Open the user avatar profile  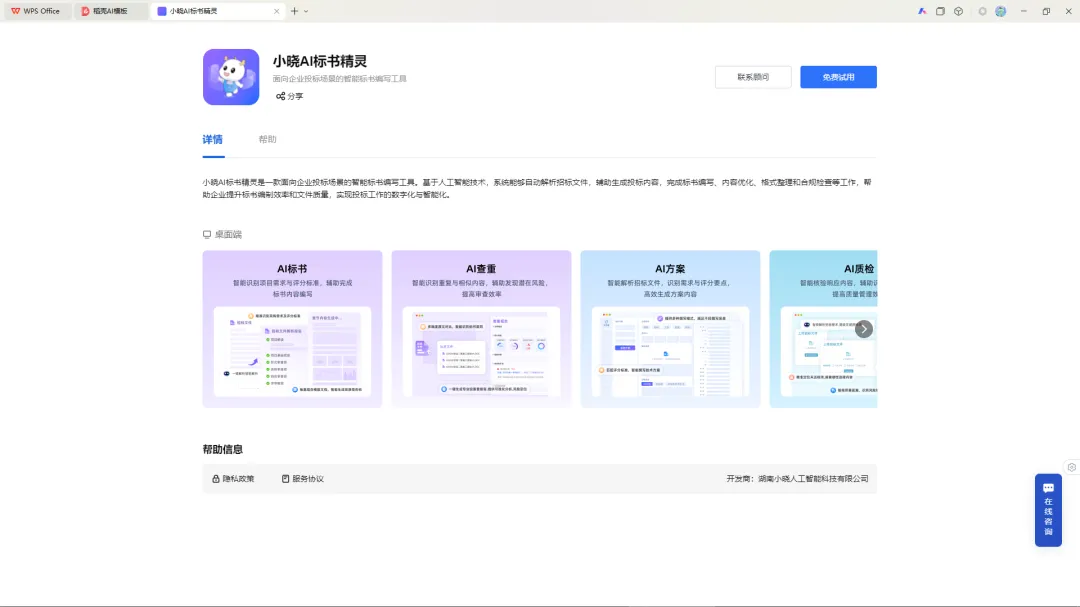[x=1001, y=11]
